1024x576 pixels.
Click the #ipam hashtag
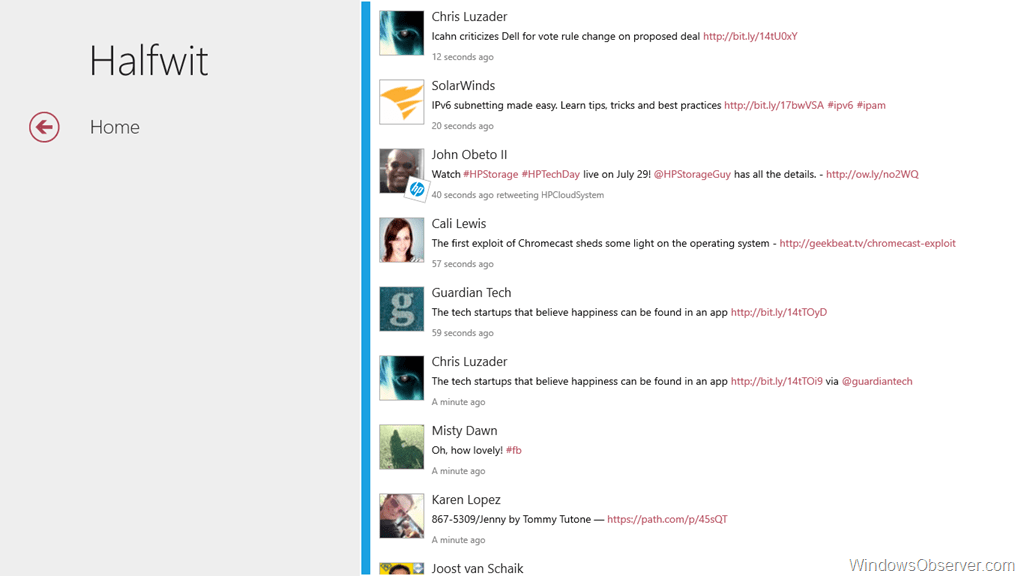click(x=871, y=105)
